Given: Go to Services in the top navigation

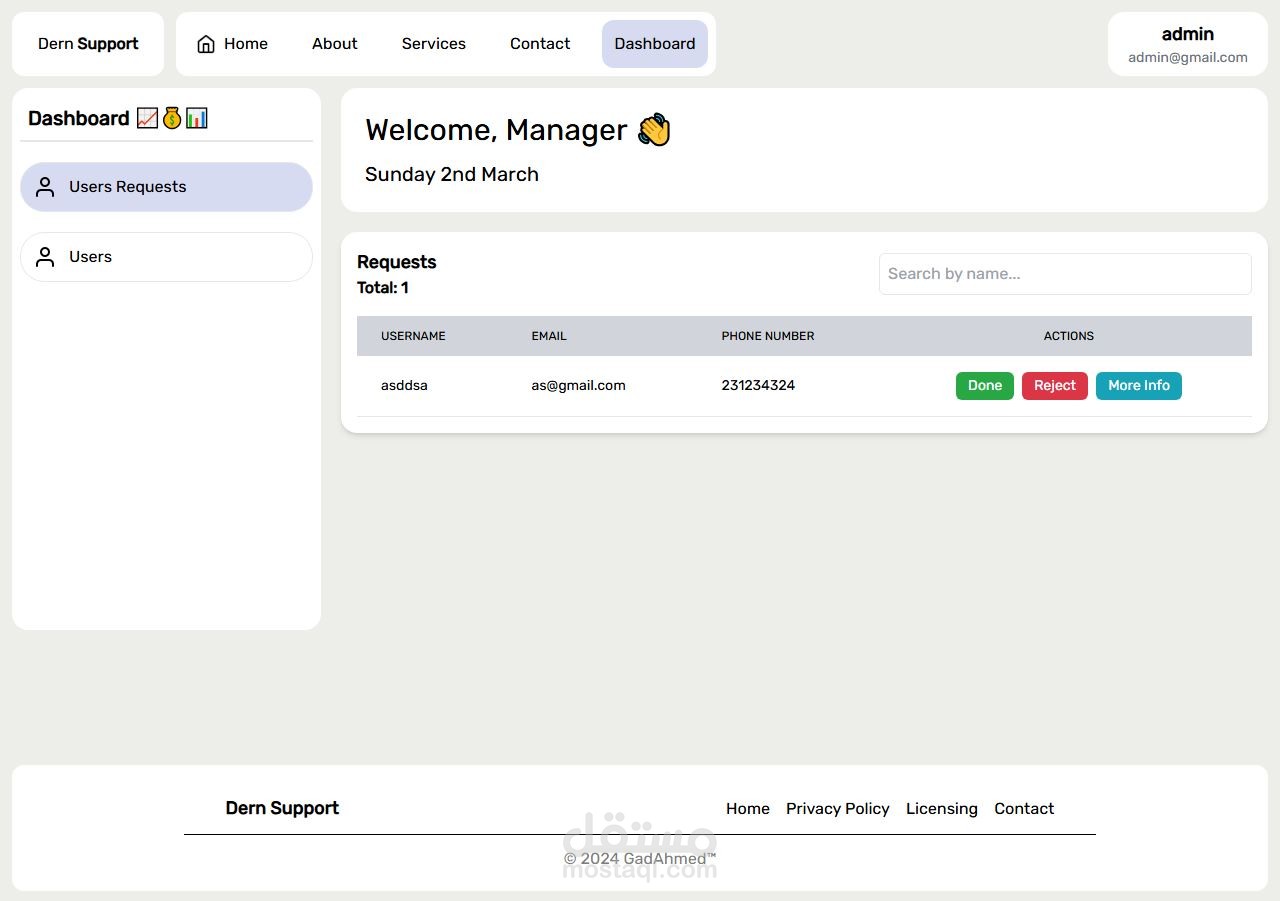Looking at the screenshot, I should click(x=434, y=44).
